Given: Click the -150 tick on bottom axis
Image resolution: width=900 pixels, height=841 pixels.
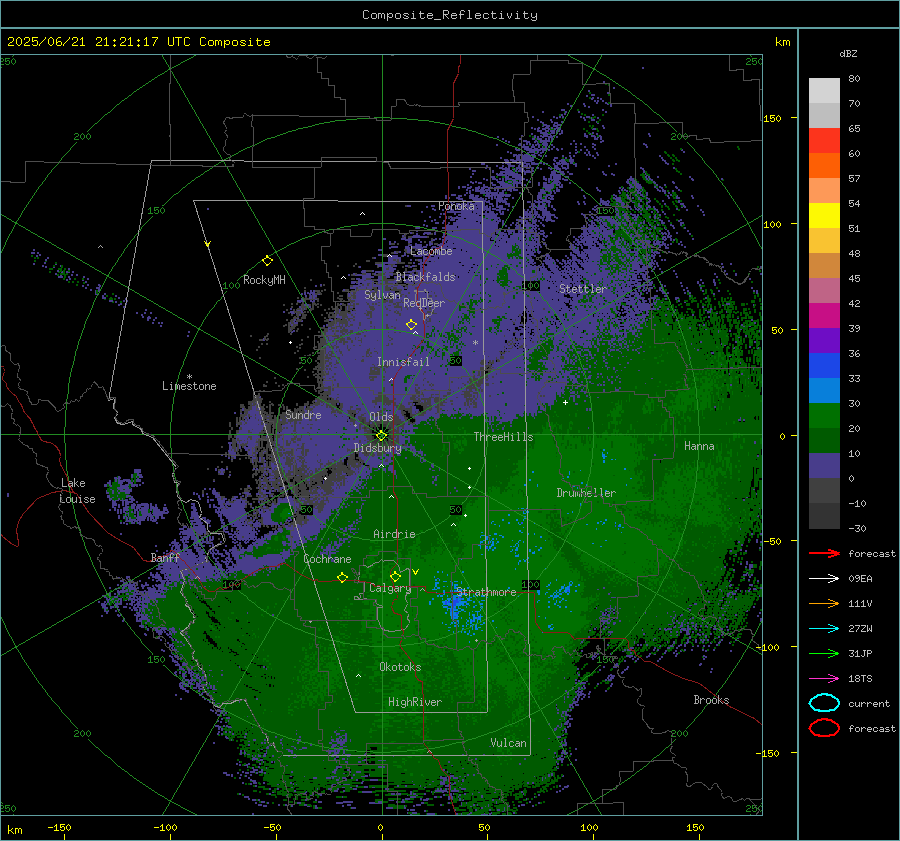Looking at the screenshot, I should (59, 828).
